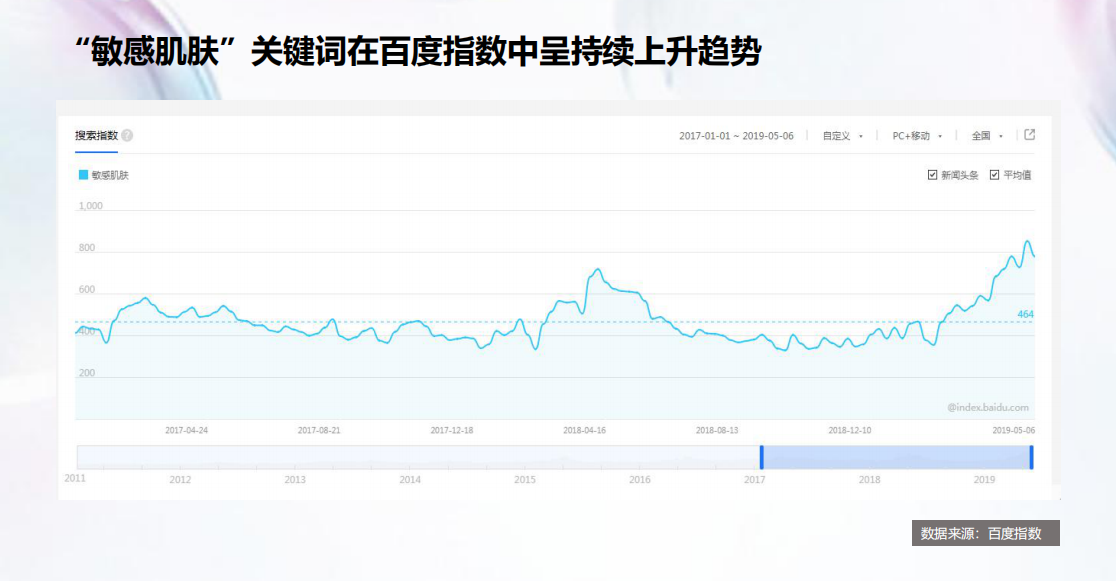The image size is (1116, 581).
Task: Select the 搜索指数 tab
Action: click(96, 135)
